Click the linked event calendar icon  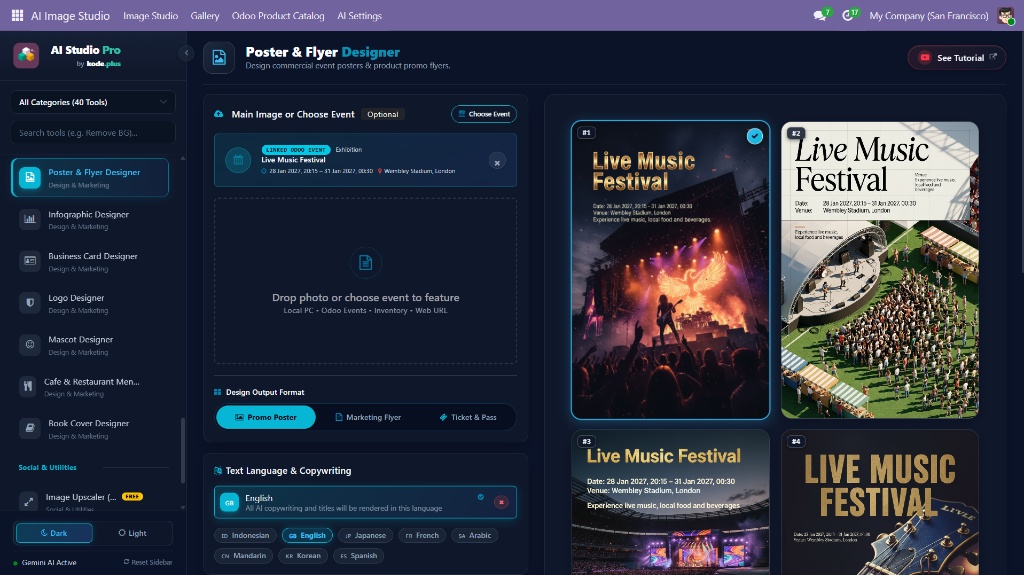(238, 160)
